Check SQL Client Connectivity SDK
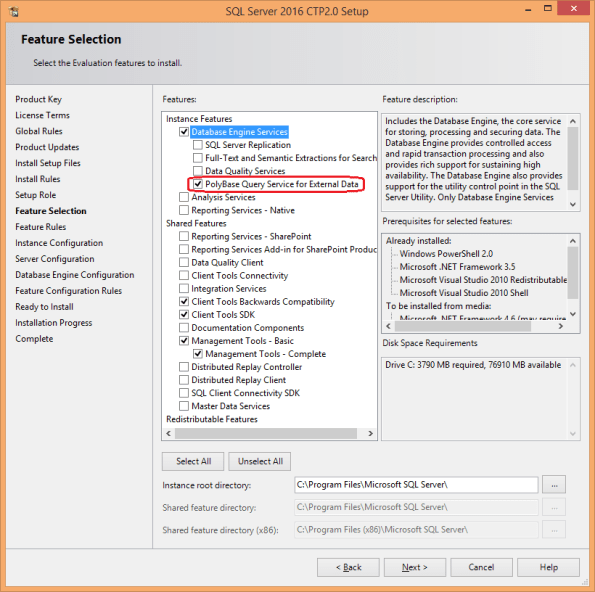 point(184,393)
